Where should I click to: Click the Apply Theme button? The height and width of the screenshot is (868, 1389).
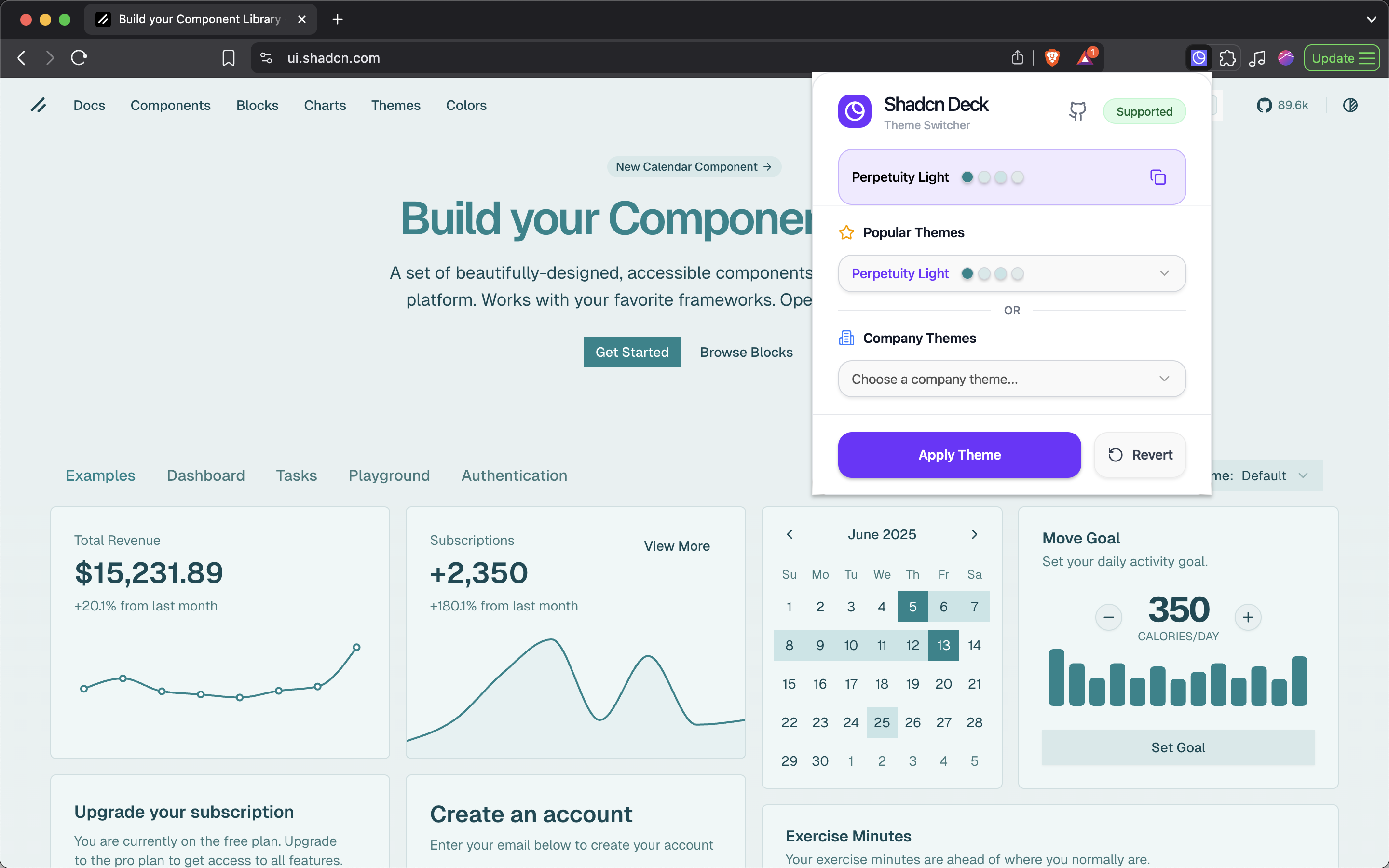coord(959,455)
